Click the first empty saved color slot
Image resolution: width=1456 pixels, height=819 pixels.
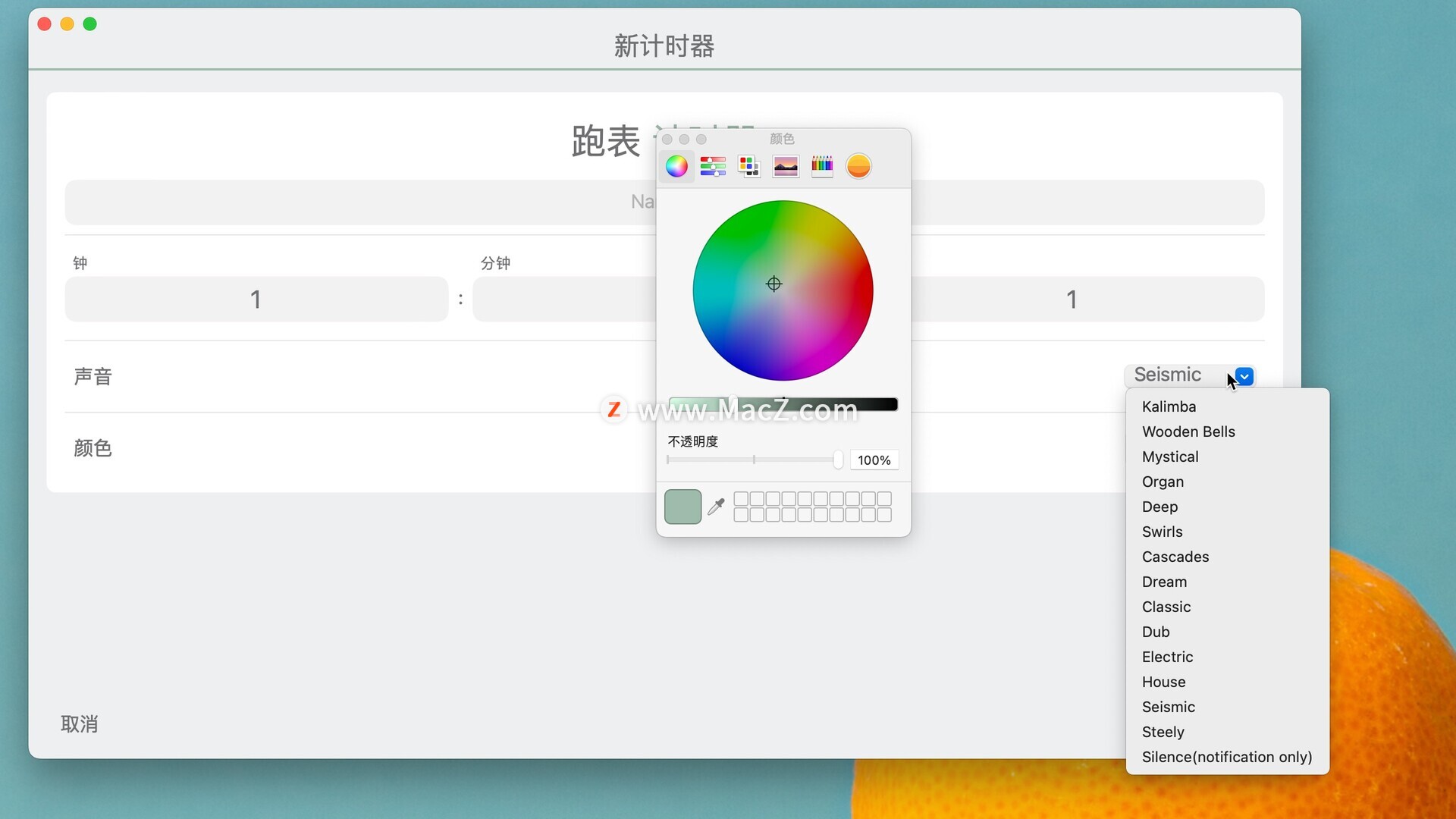point(741,498)
